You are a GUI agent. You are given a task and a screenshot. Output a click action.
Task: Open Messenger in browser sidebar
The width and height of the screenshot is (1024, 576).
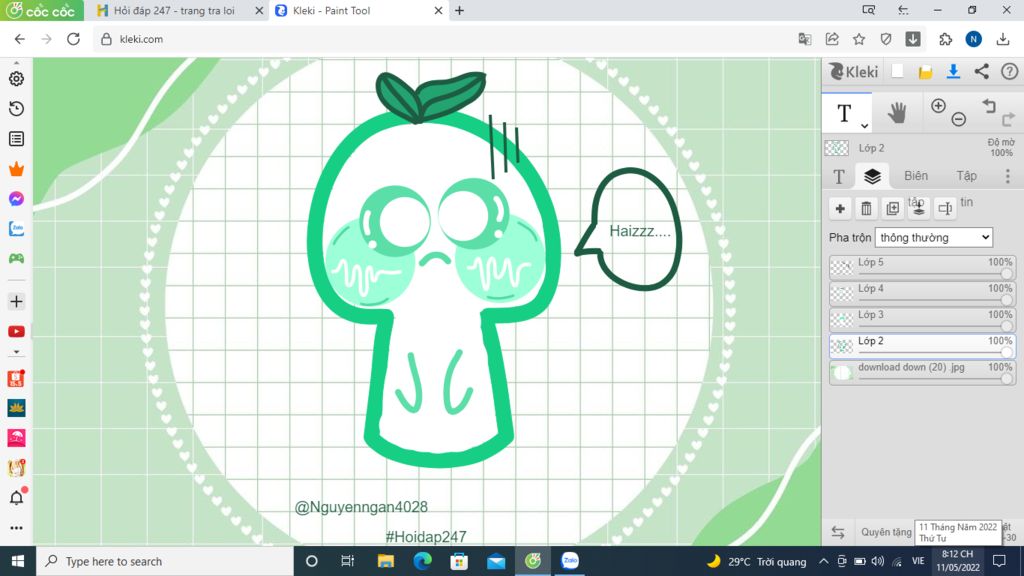pos(16,199)
